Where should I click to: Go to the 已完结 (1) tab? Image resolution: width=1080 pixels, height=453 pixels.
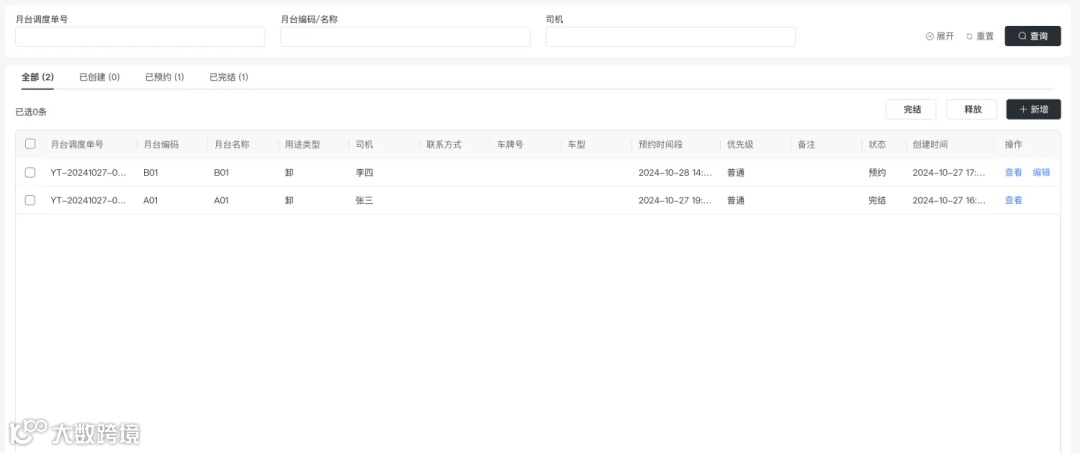click(x=229, y=77)
